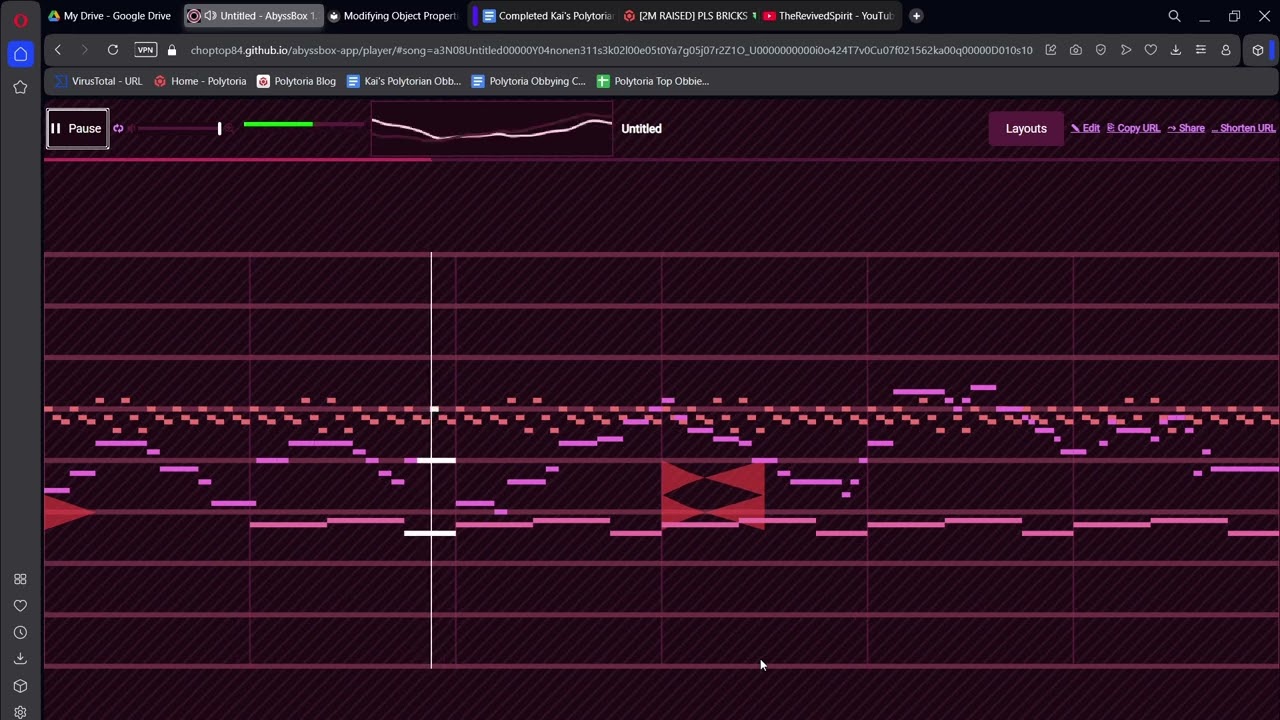Open VirusTotal - URL bookmark

point(98,81)
